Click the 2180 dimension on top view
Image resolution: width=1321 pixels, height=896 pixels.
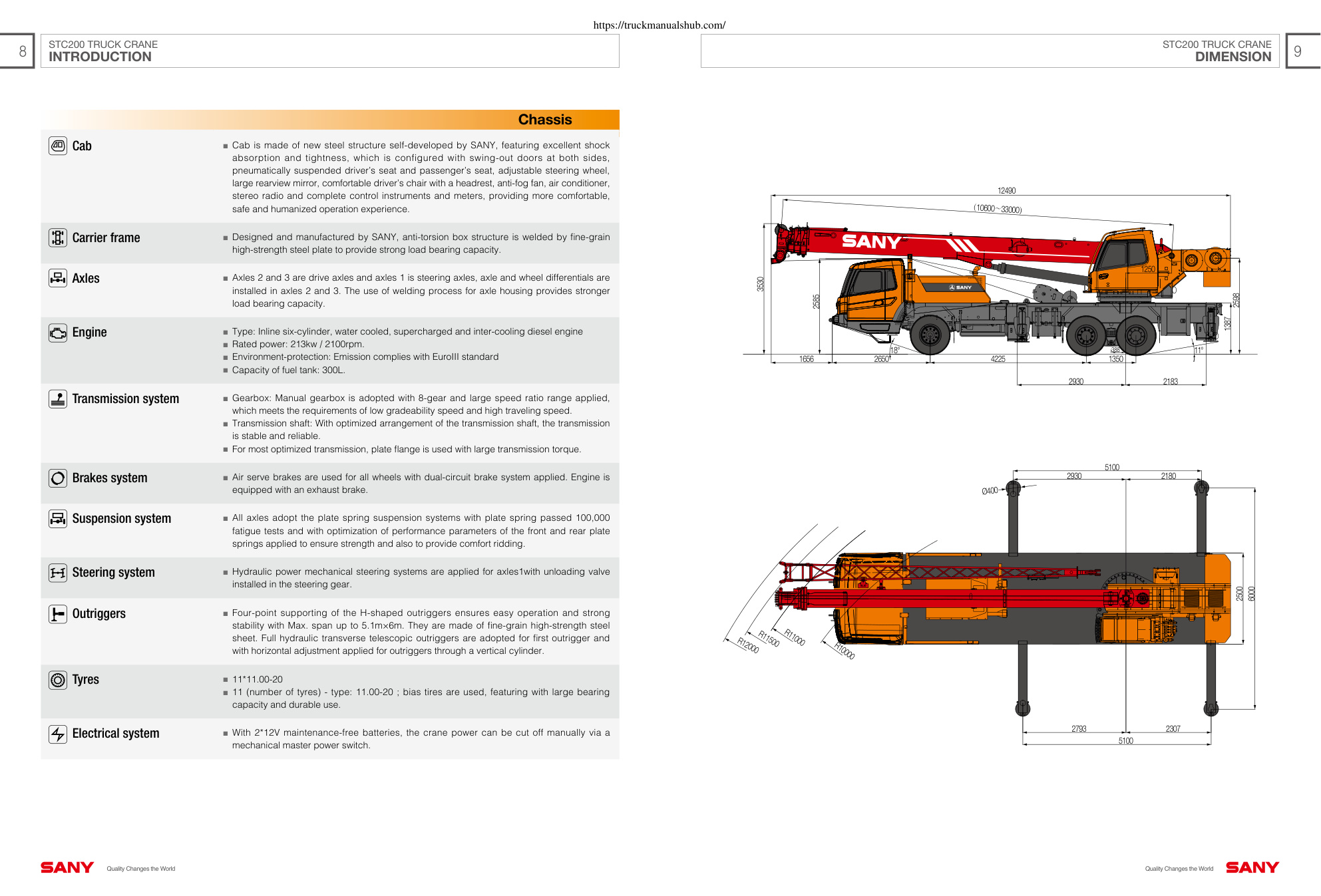pos(1169,476)
